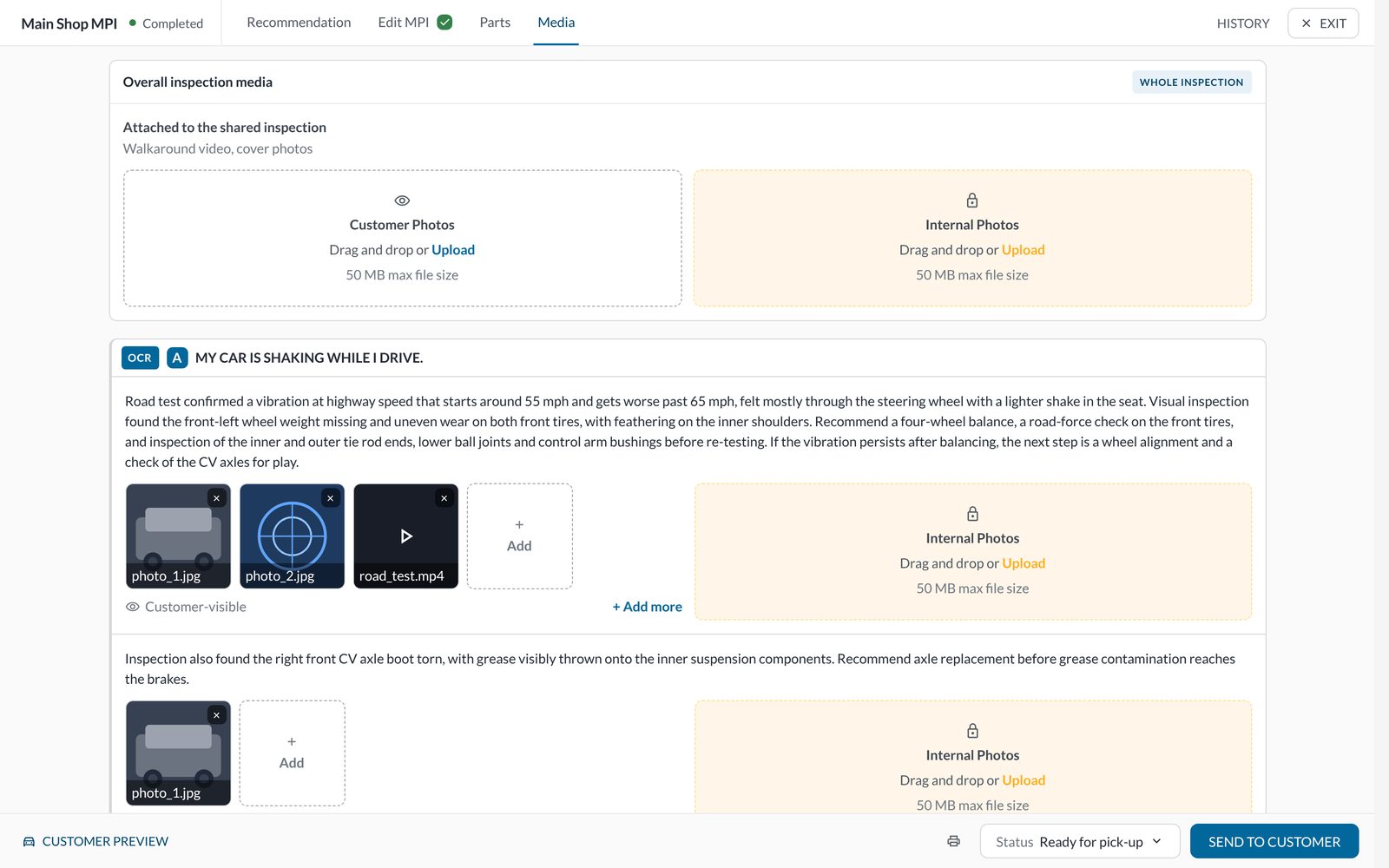Click the Completed status indicator
This screenshot has width=1389, height=868.
click(x=166, y=23)
